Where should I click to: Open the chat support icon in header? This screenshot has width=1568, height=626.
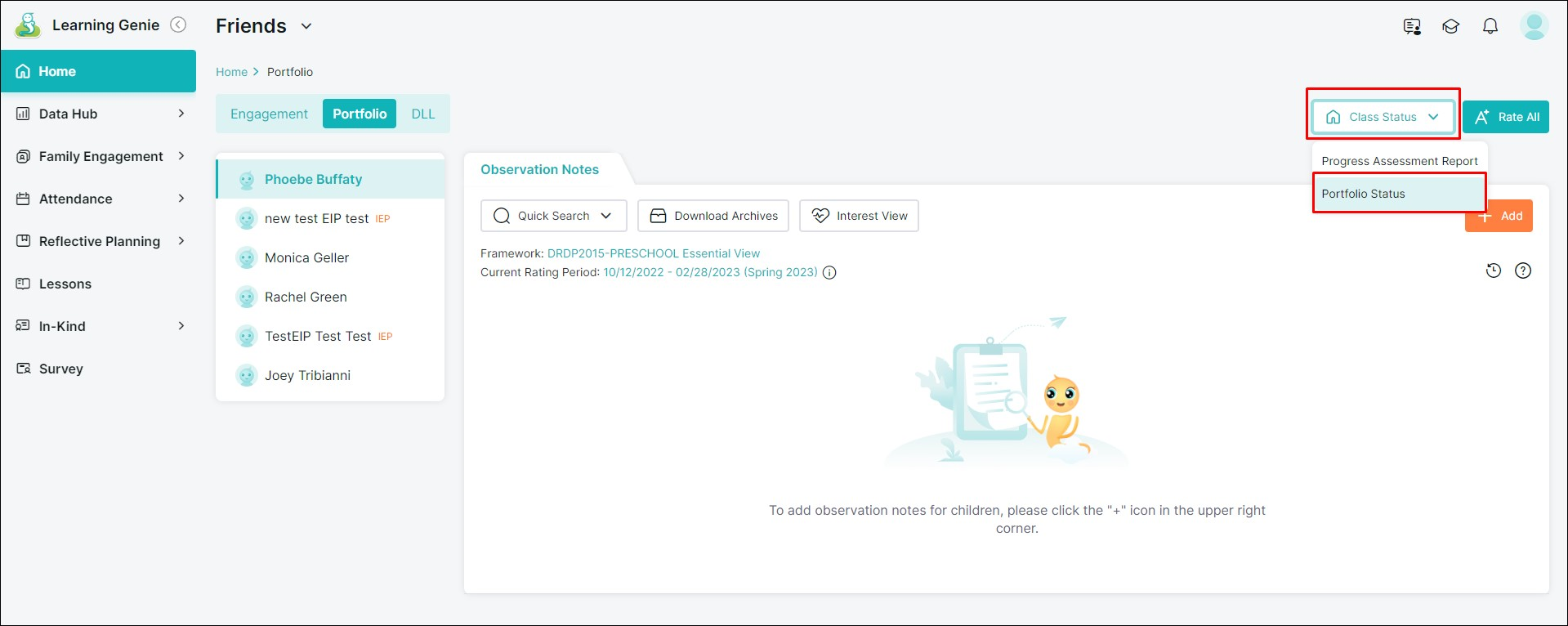(x=1412, y=26)
